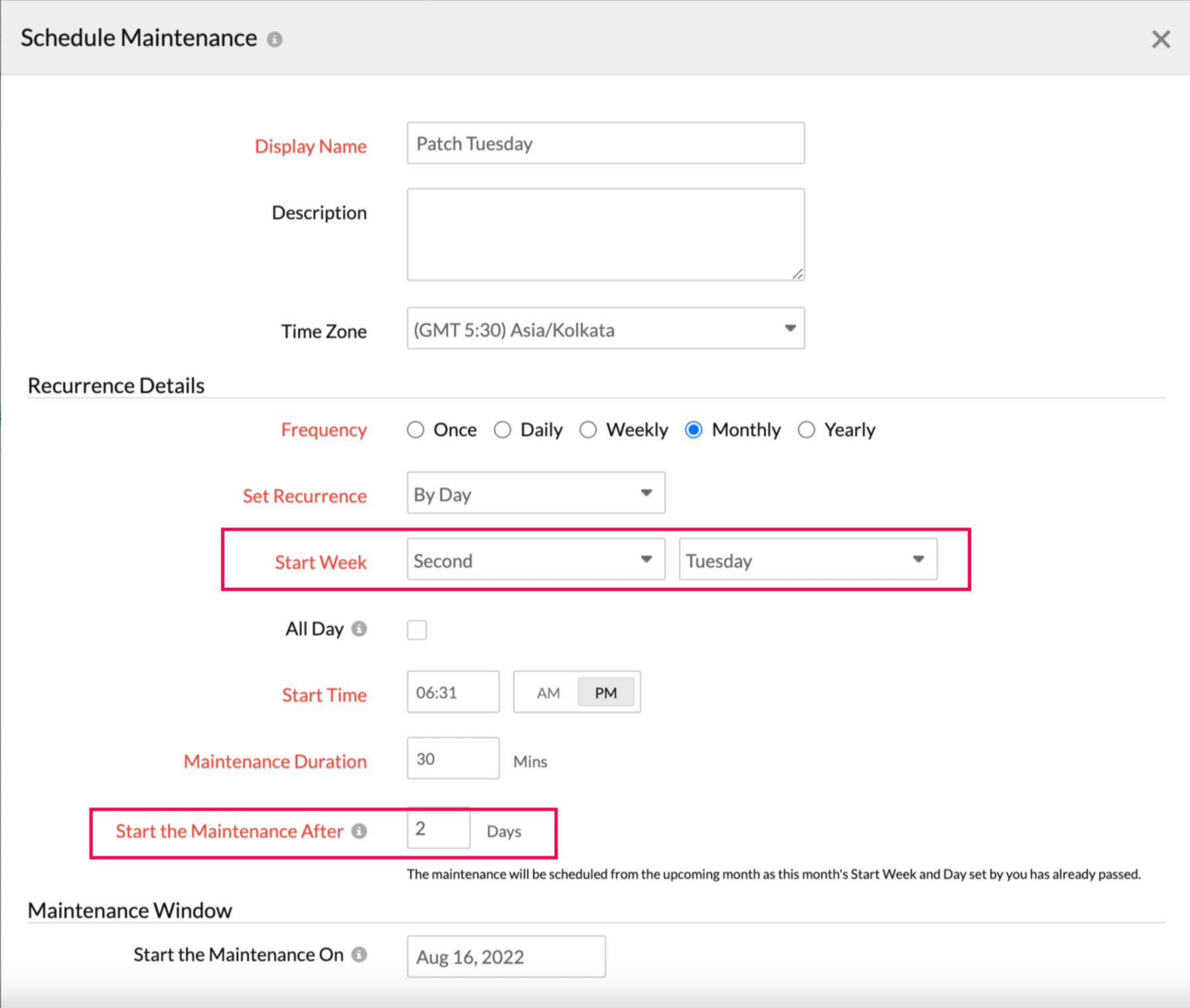
Task: Click the Schedule Maintenance dialog title
Action: click(x=139, y=38)
